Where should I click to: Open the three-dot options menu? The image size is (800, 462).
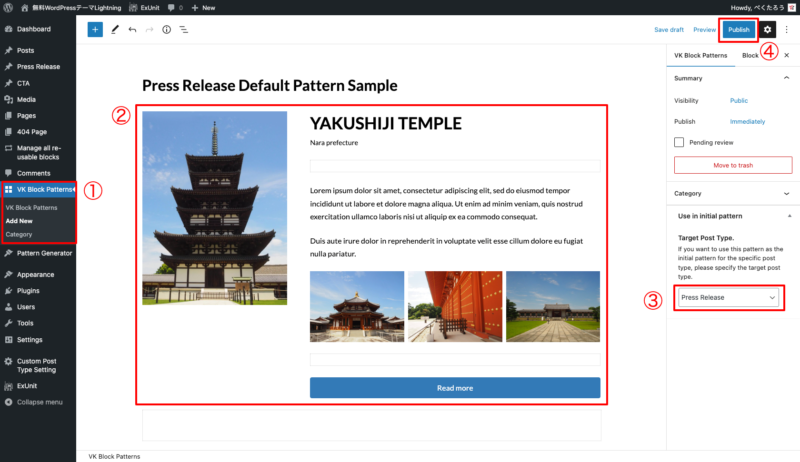pyautogui.click(x=787, y=30)
